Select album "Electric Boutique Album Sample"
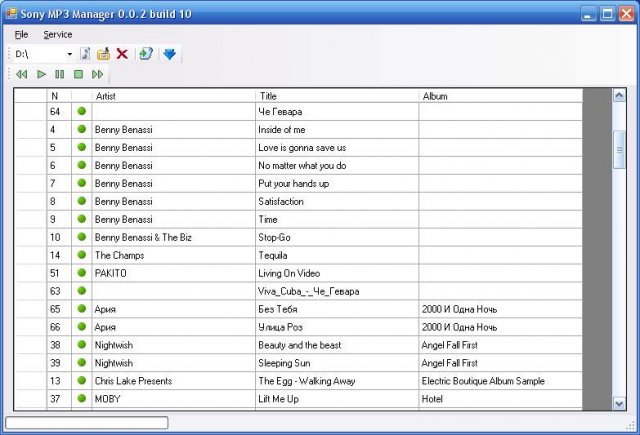The image size is (640, 435). pyautogui.click(x=483, y=381)
